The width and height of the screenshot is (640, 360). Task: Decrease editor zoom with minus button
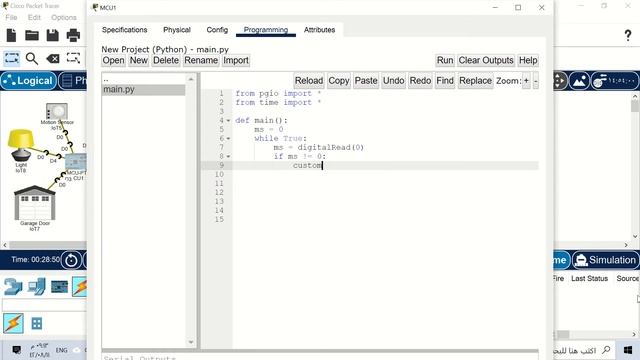coord(536,81)
